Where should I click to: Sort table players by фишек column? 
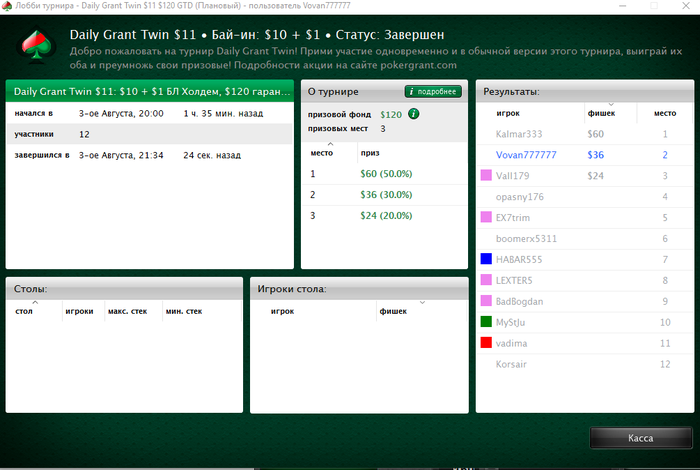click(421, 311)
